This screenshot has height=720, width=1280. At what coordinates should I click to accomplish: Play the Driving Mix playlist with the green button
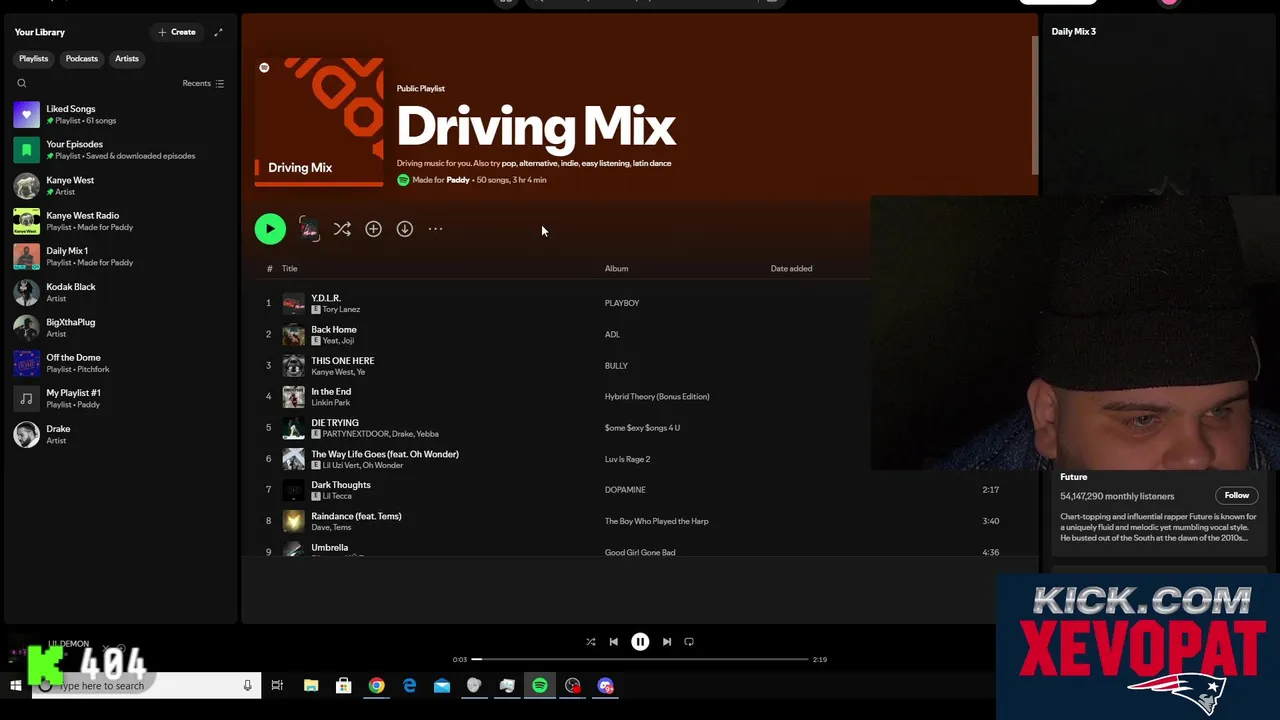pos(270,229)
